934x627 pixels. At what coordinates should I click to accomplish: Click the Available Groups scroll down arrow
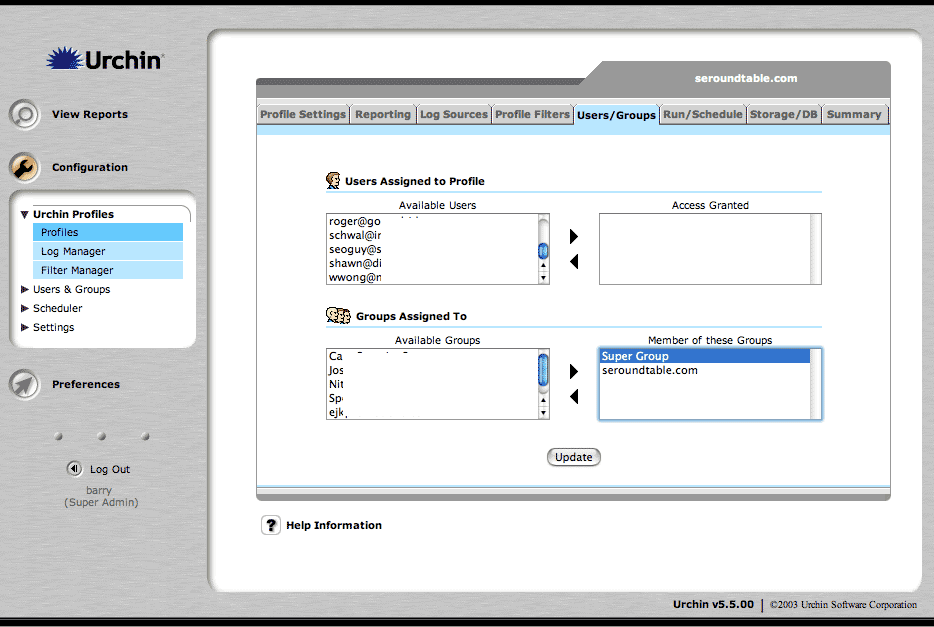[543, 413]
